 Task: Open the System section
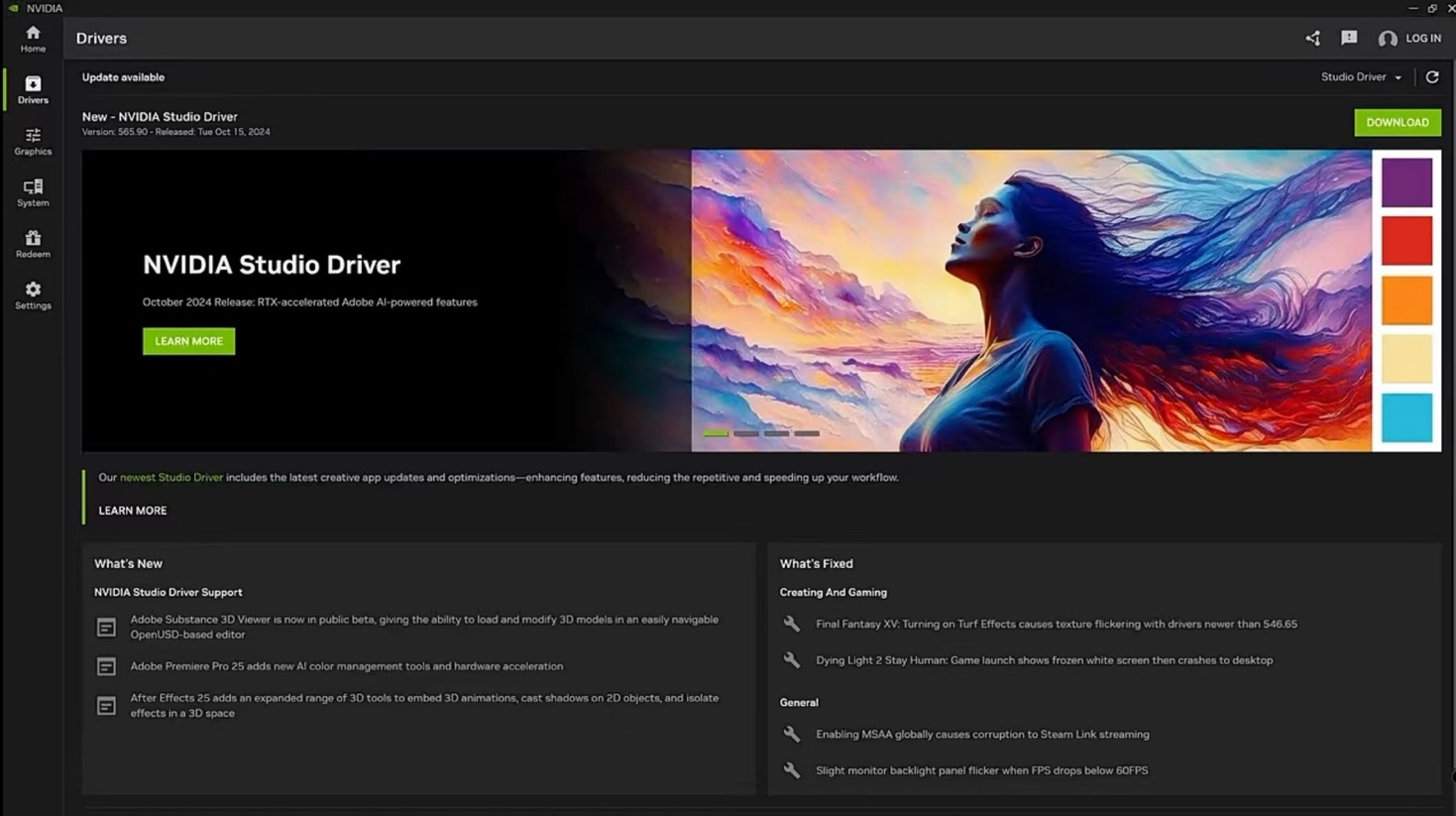click(32, 193)
